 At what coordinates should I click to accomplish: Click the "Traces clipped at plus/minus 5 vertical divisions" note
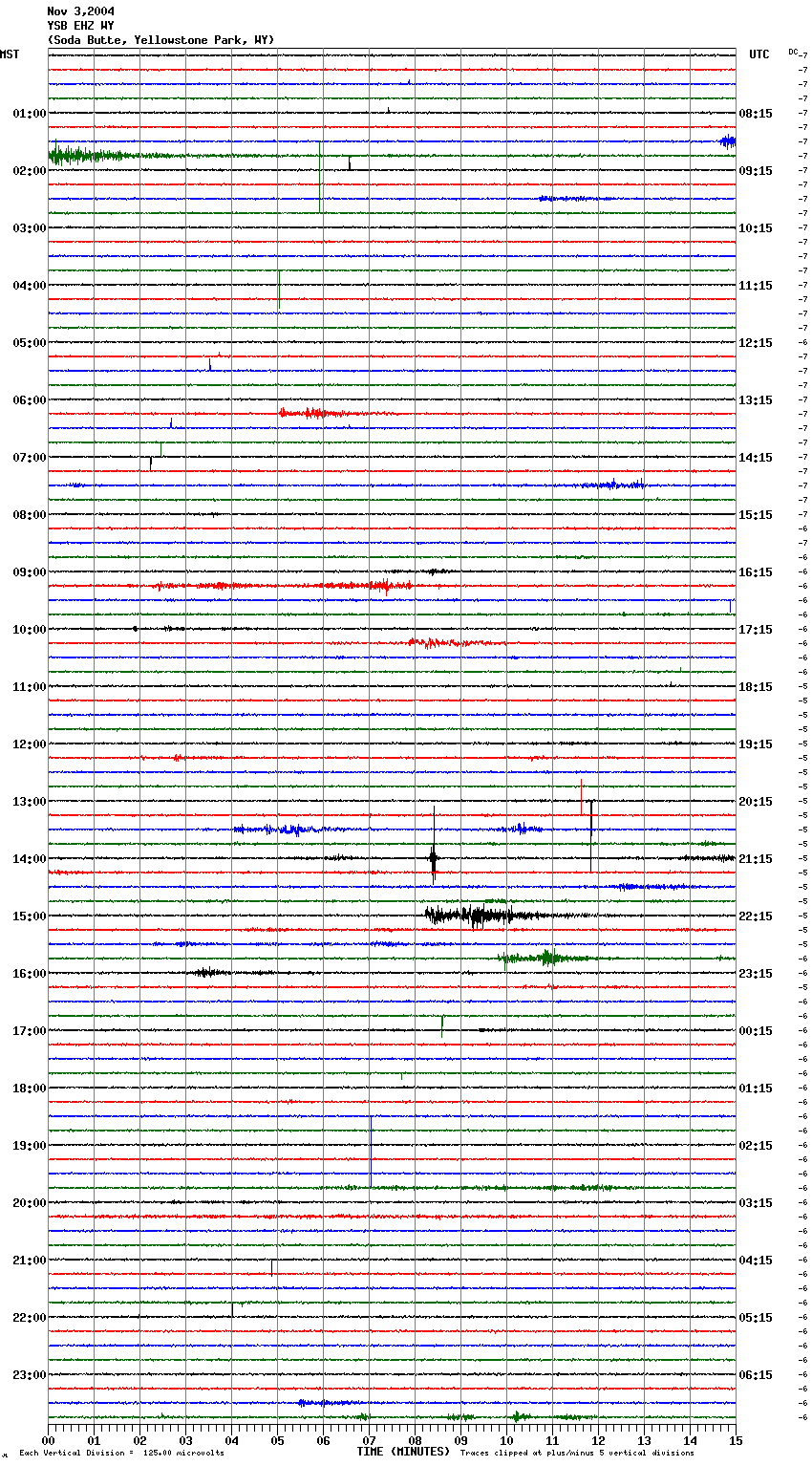click(x=577, y=1453)
